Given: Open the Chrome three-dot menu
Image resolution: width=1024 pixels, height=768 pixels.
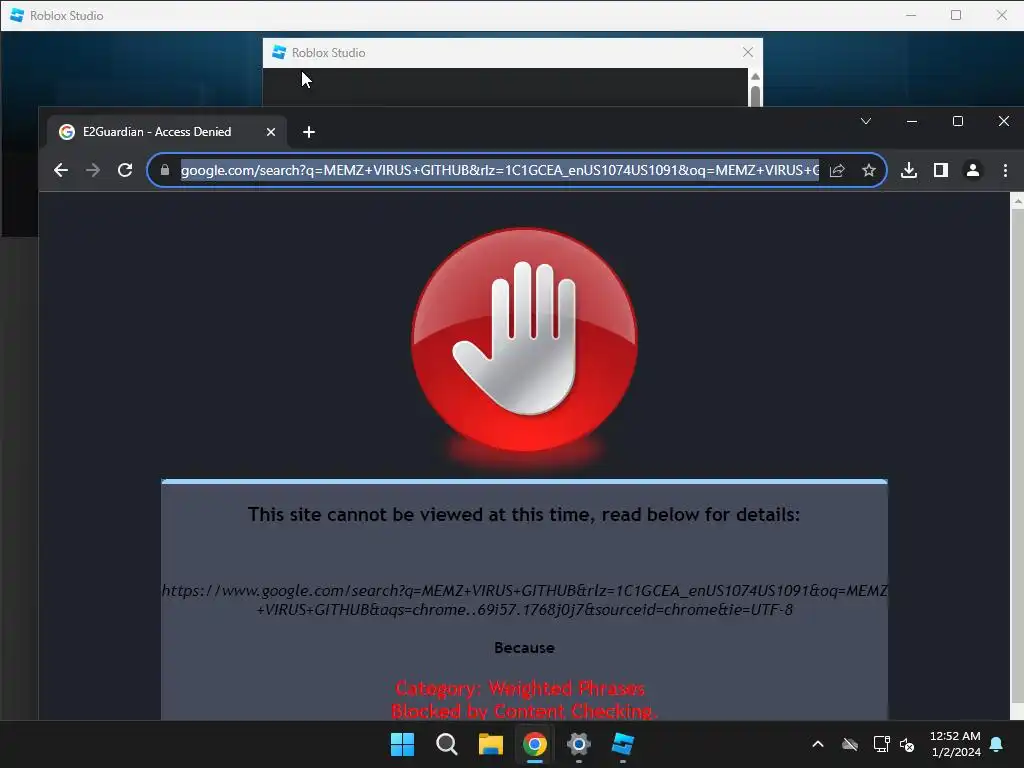Looking at the screenshot, I should [x=1005, y=170].
